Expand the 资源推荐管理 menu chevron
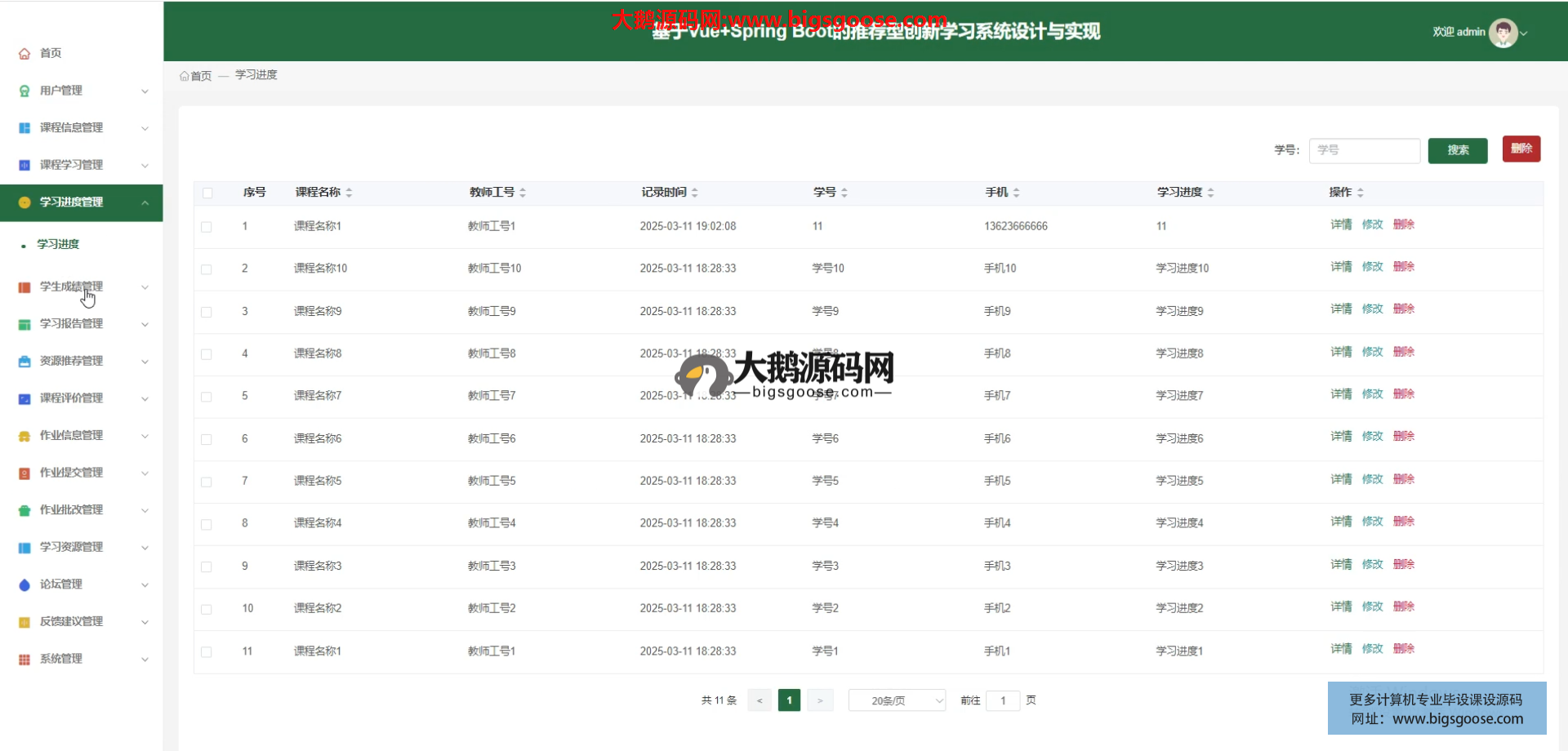Viewport: 1568px width, 751px height. click(145, 362)
